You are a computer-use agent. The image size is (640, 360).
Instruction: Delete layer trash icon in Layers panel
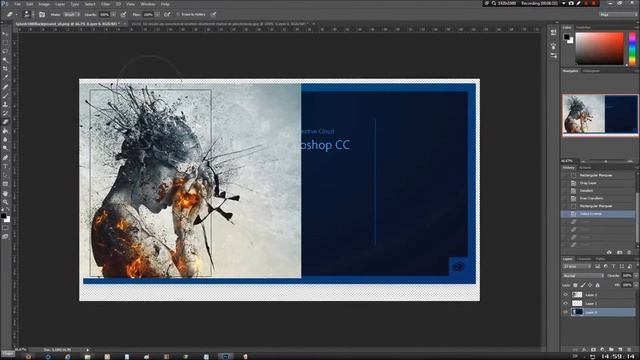pyautogui.click(x=629, y=350)
